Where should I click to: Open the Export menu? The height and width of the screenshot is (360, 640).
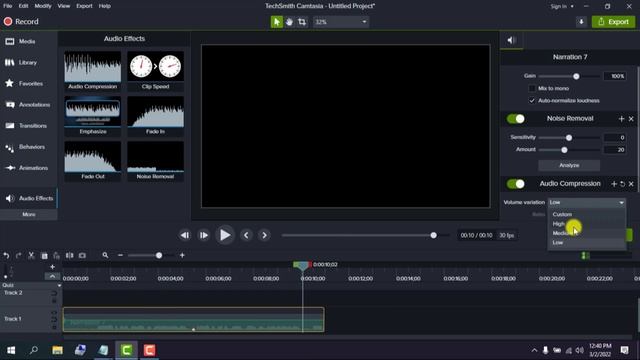point(84,6)
